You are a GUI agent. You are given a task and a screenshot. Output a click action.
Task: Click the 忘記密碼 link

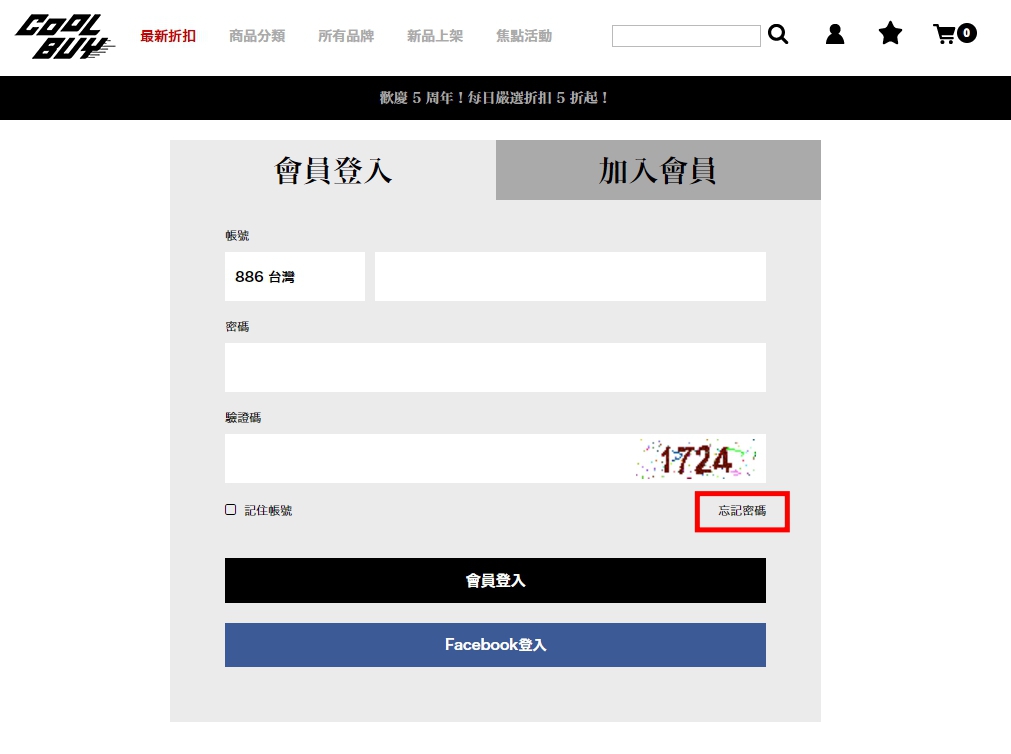coord(742,511)
